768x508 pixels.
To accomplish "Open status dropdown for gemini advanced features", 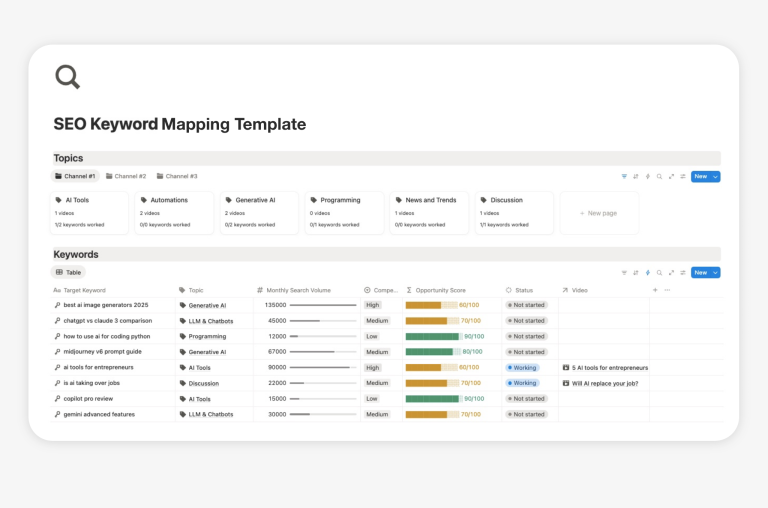I will (x=526, y=414).
